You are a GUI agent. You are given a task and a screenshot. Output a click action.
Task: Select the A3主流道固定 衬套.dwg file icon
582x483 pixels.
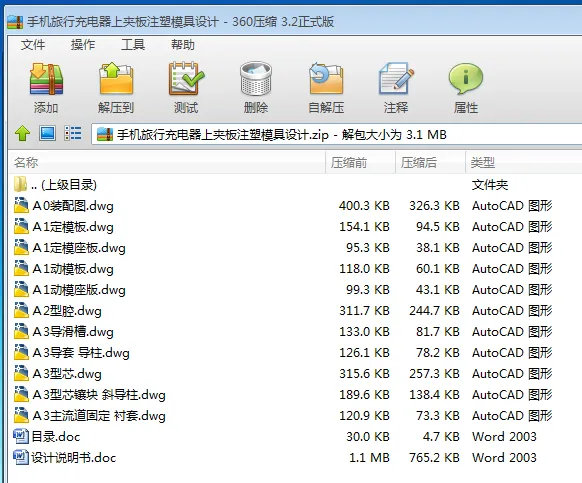coord(21,415)
